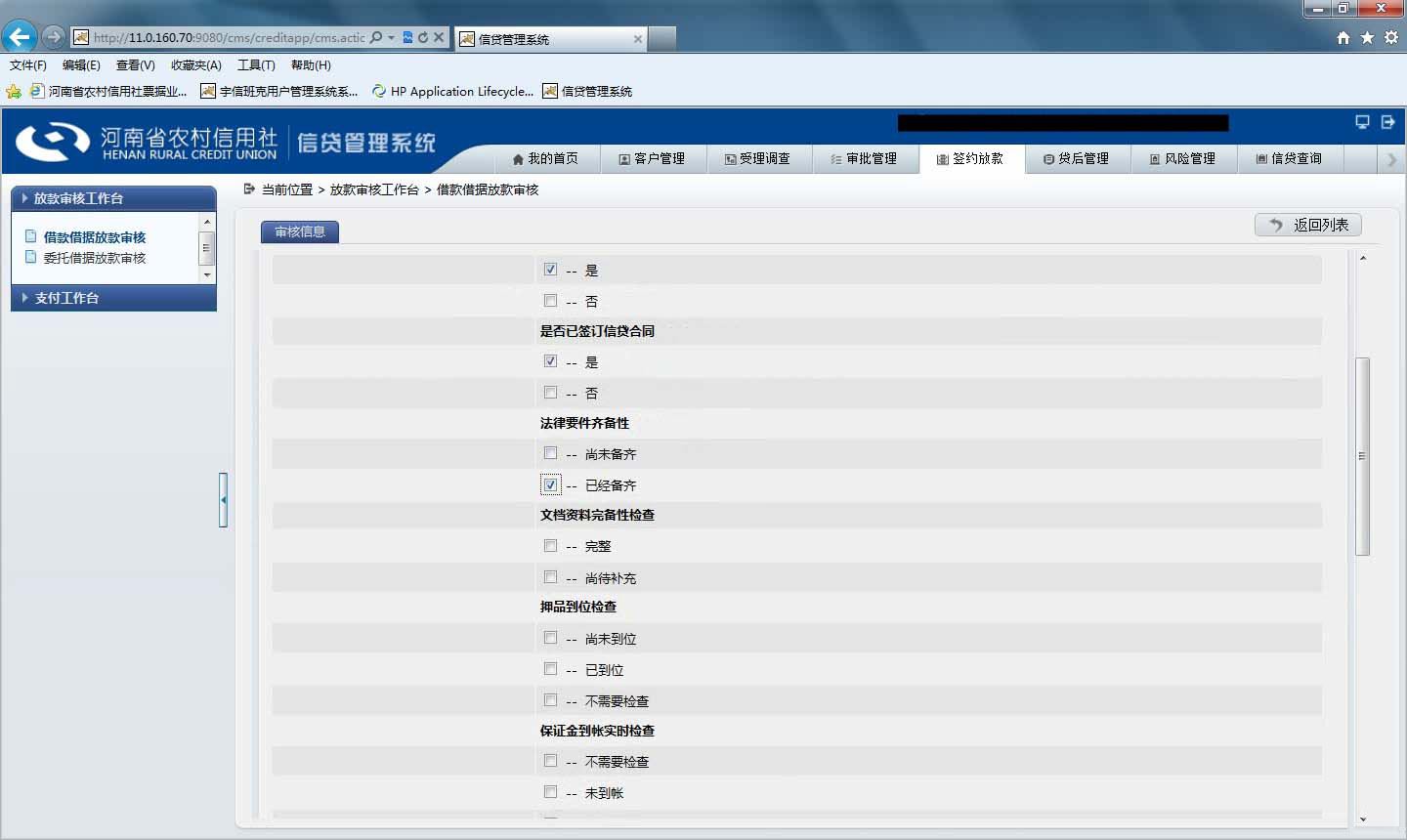Open the 编辑(E) menu
Image resolution: width=1407 pixels, height=840 pixels.
[81, 65]
